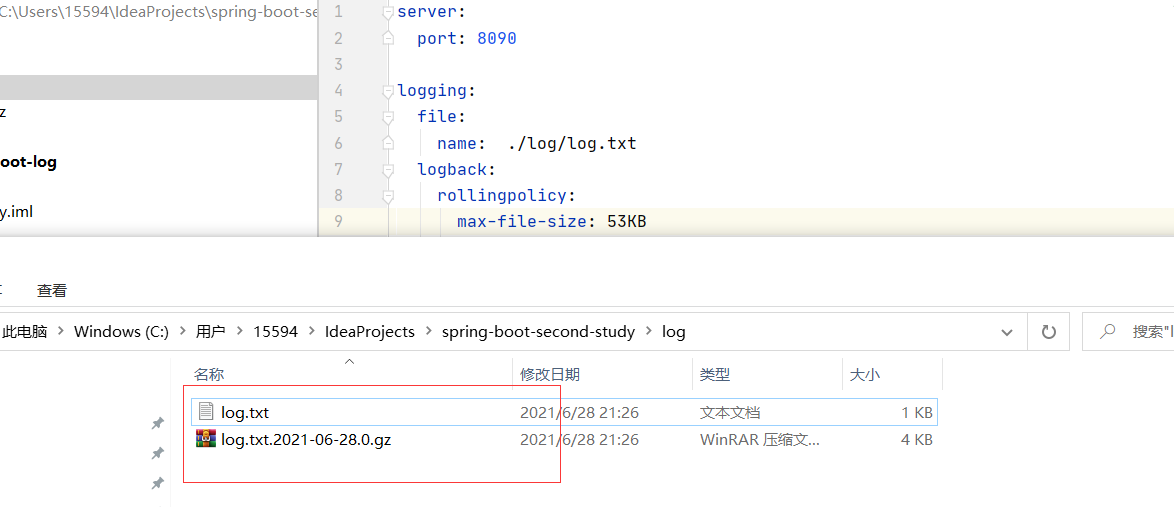
Task: Sort files by 名称 column header
Action: pyautogui.click(x=209, y=375)
